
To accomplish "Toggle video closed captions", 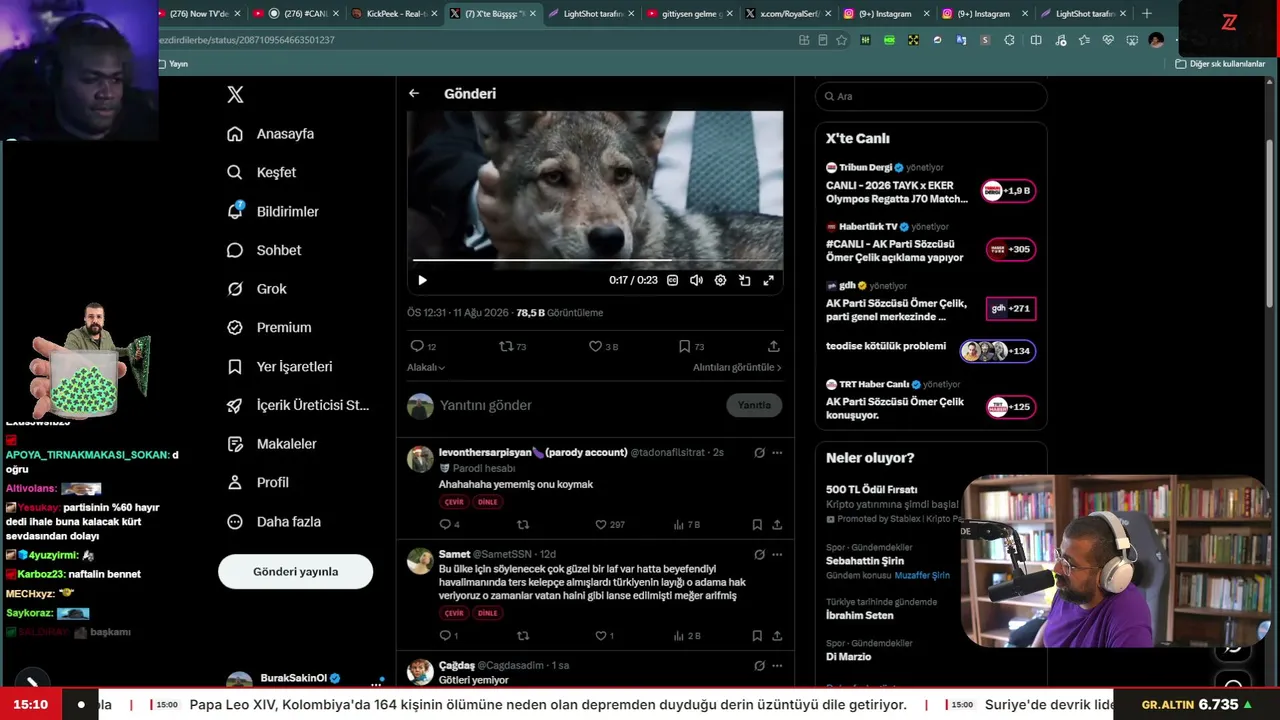I will click(x=672, y=280).
